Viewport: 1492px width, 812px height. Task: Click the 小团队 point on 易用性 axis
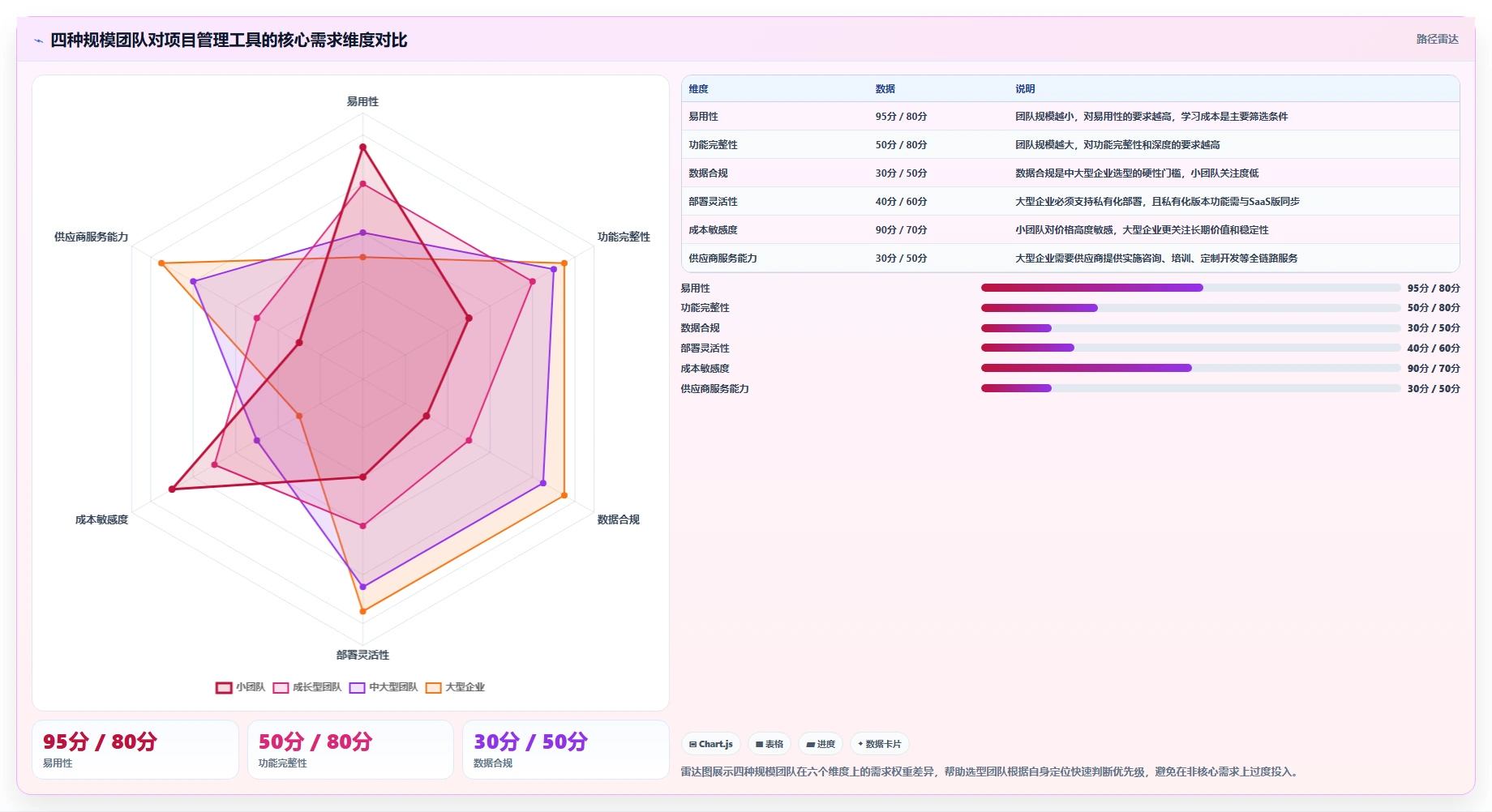(362, 147)
